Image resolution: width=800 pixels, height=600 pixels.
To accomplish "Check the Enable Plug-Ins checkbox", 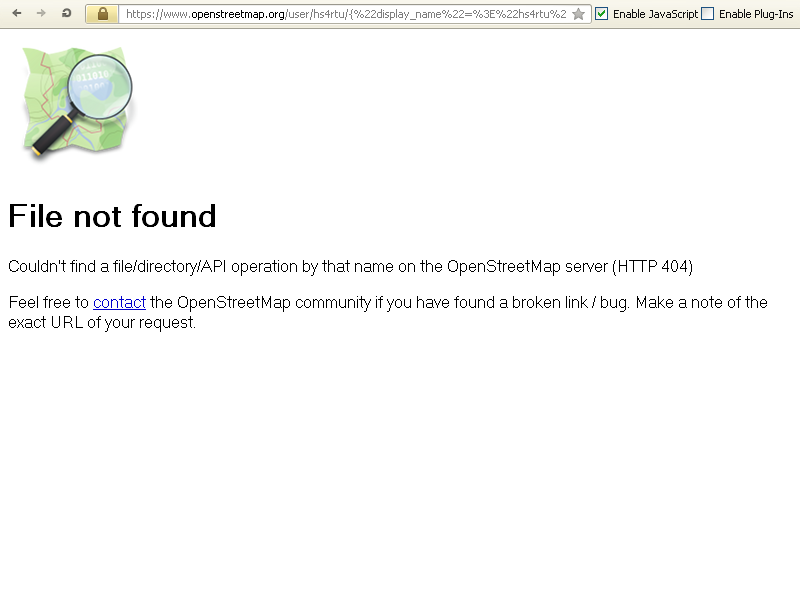I will click(708, 14).
